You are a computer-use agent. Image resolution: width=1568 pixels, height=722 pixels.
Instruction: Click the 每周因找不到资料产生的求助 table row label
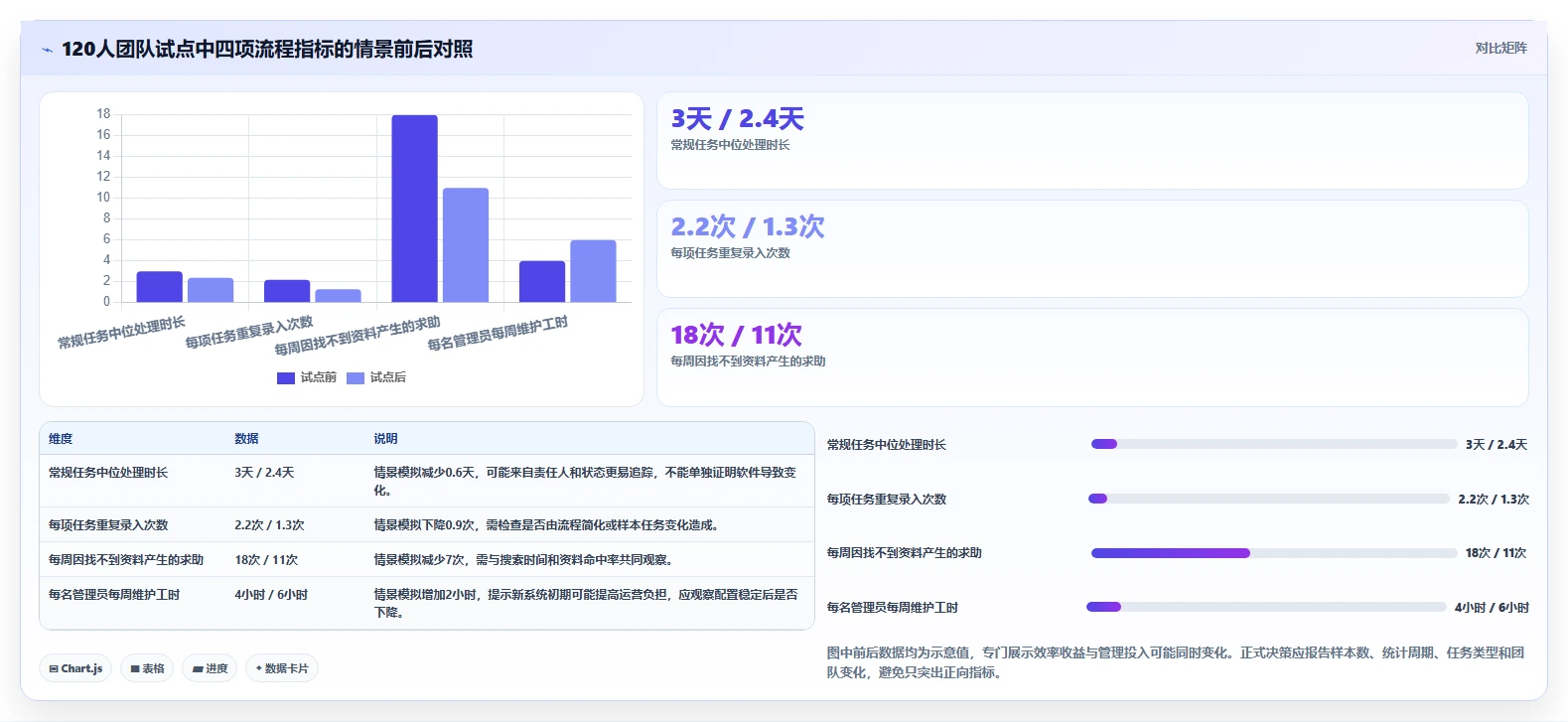click(126, 560)
